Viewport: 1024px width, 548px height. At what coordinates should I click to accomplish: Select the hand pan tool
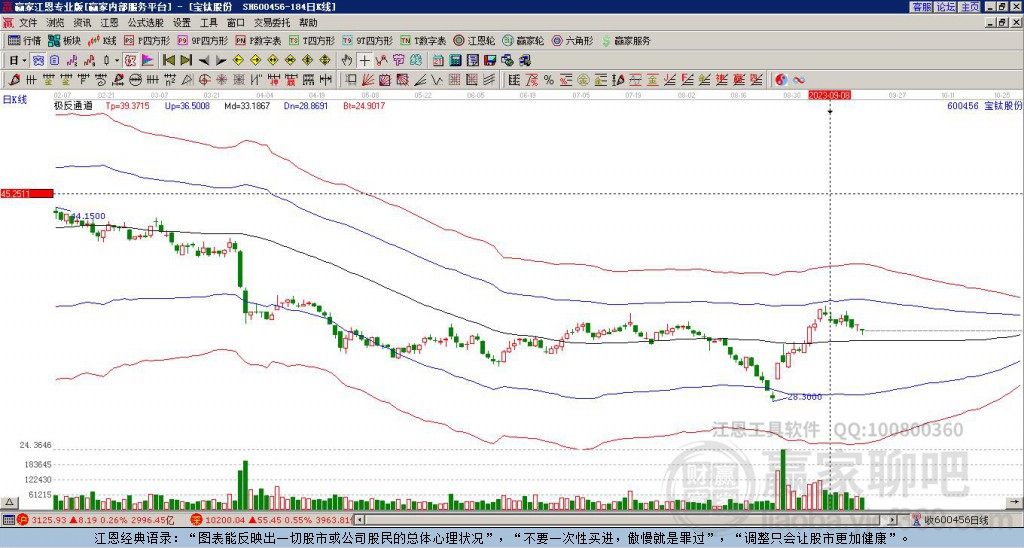coord(346,61)
